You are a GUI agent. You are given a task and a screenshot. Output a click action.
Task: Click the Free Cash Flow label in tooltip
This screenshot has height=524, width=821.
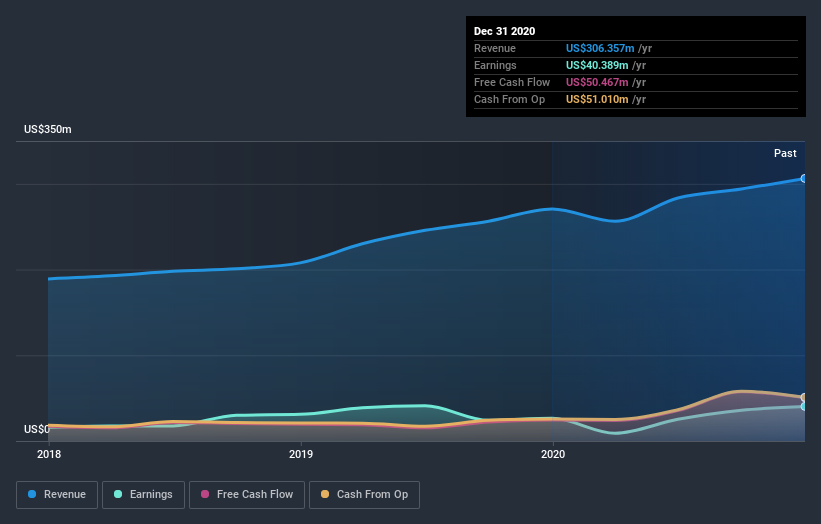(x=512, y=82)
